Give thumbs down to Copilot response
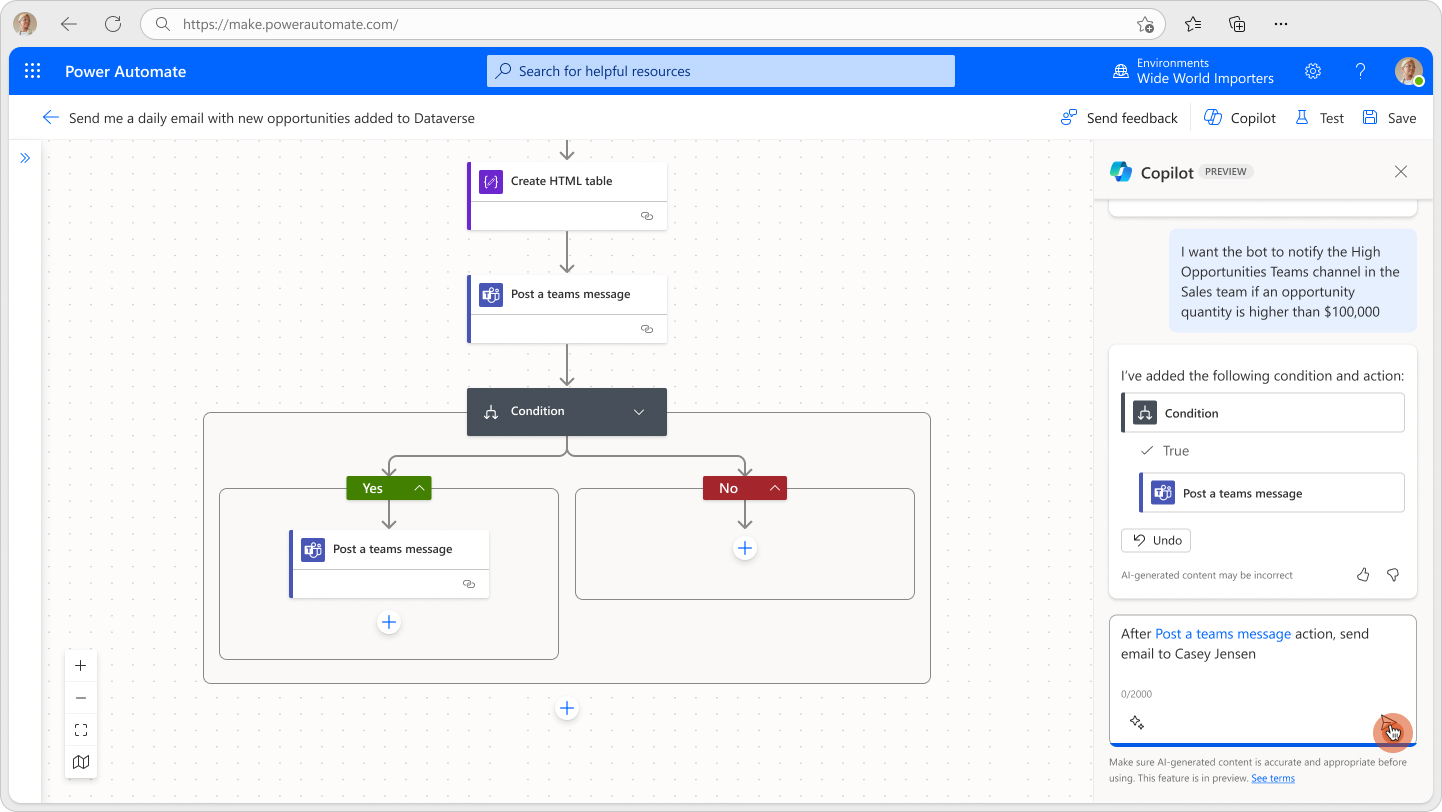The image size is (1442, 812). pyautogui.click(x=1393, y=575)
